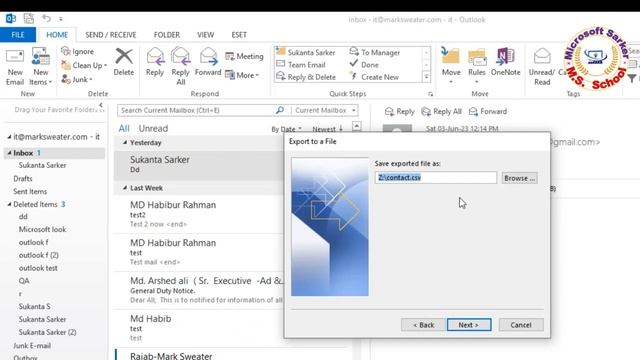Image resolution: width=640 pixels, height=360 pixels.
Task: Open the More respond options dropdown
Action: pos(242,75)
